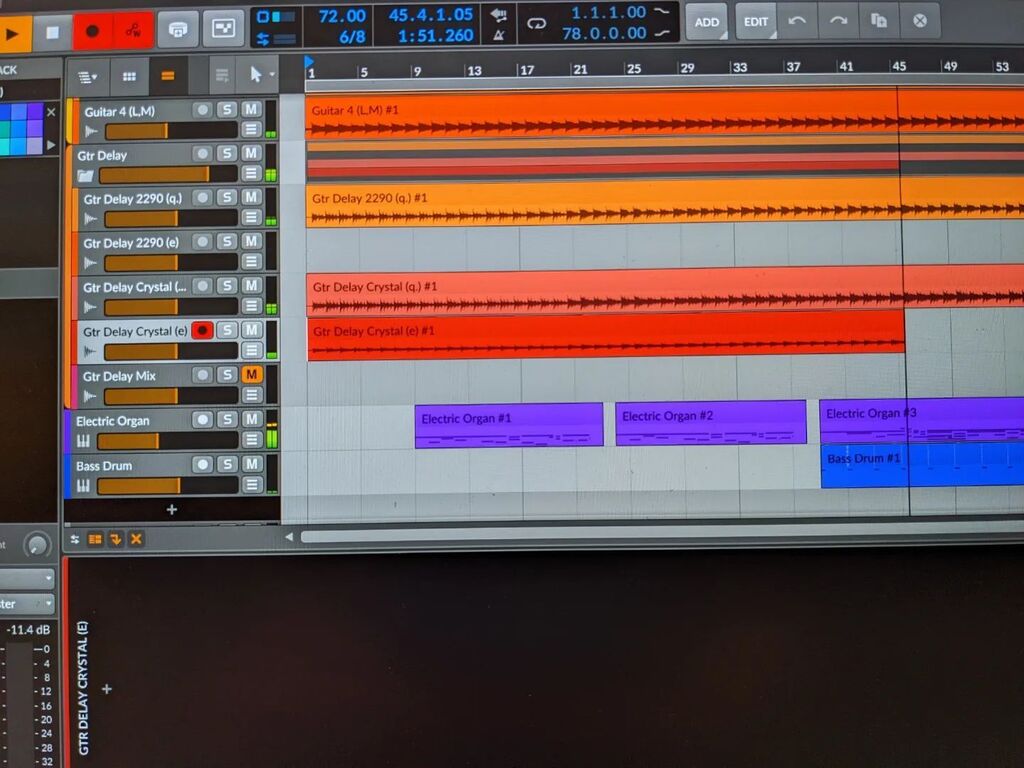Click loop start value 1.1.1.00
The image size is (1024, 768).
click(x=608, y=12)
